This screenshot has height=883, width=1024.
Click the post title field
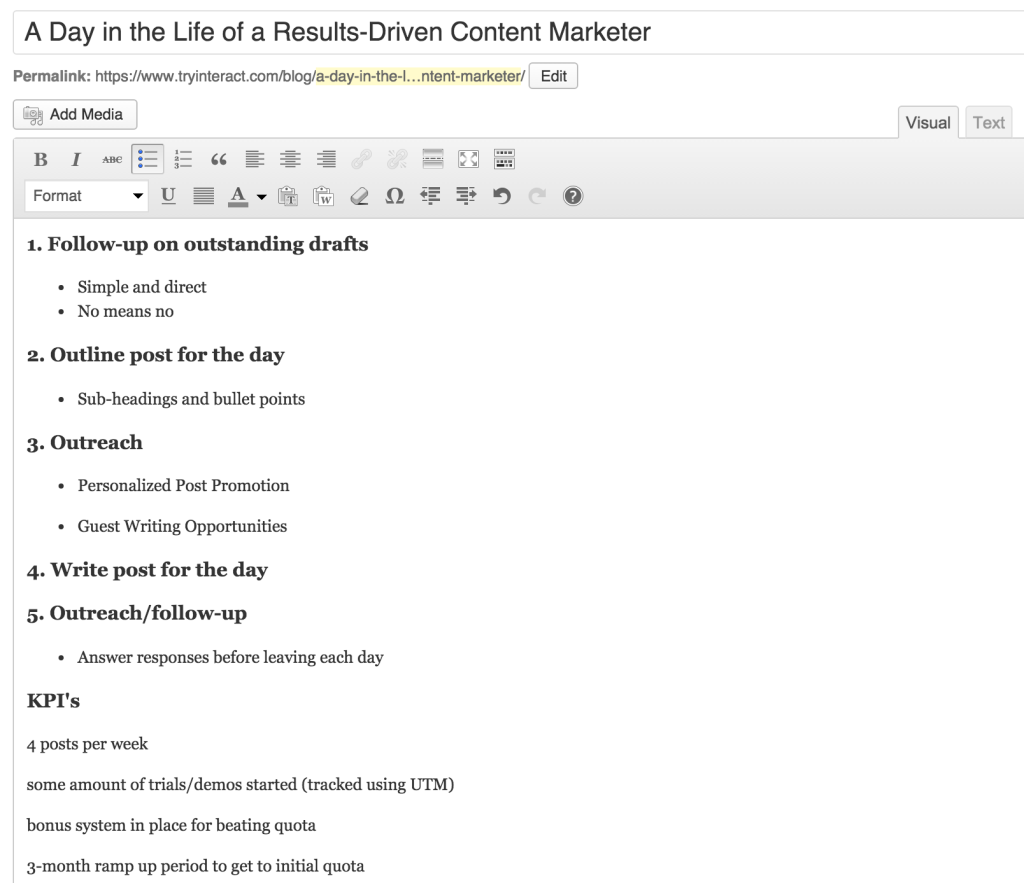519,32
